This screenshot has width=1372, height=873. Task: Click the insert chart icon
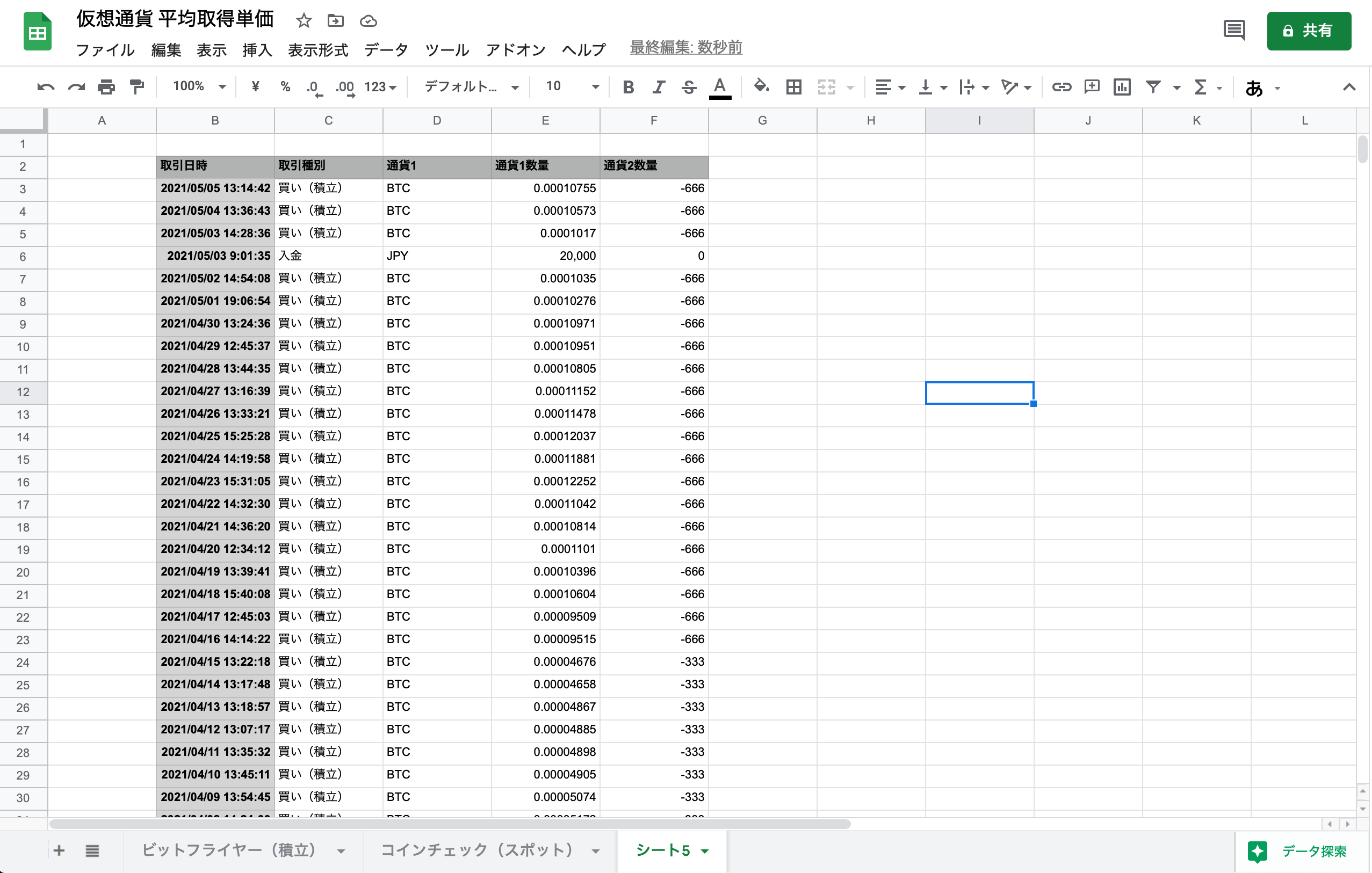(1122, 87)
